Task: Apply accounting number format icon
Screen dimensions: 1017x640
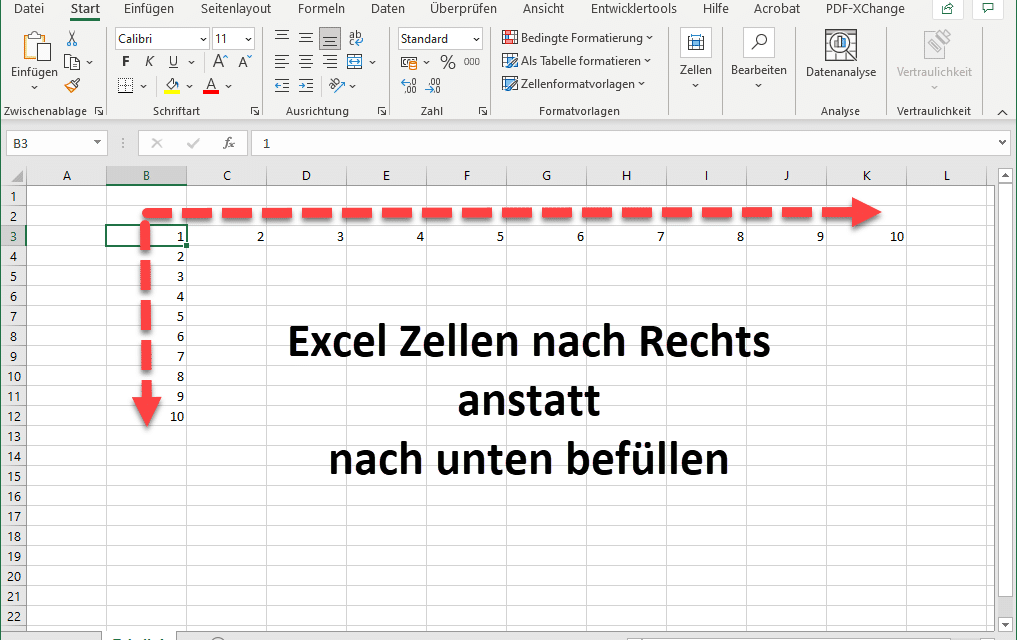Action: point(409,63)
